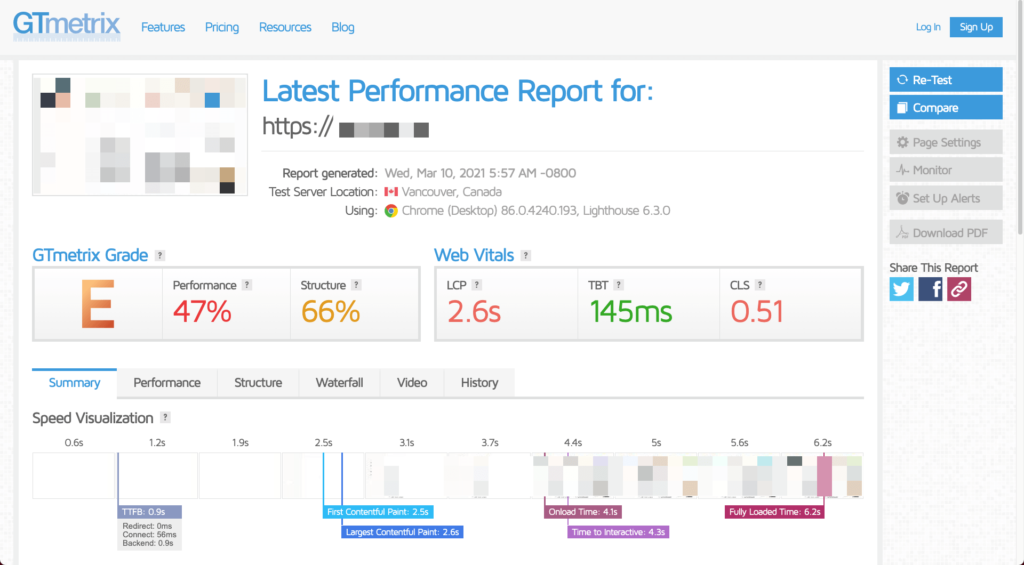Click Set Up Alerts
The width and height of the screenshot is (1024, 565).
click(x=946, y=198)
